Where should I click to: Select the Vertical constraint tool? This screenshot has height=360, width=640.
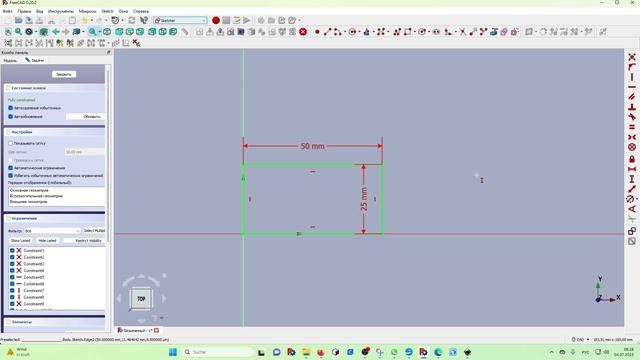pos(632,77)
